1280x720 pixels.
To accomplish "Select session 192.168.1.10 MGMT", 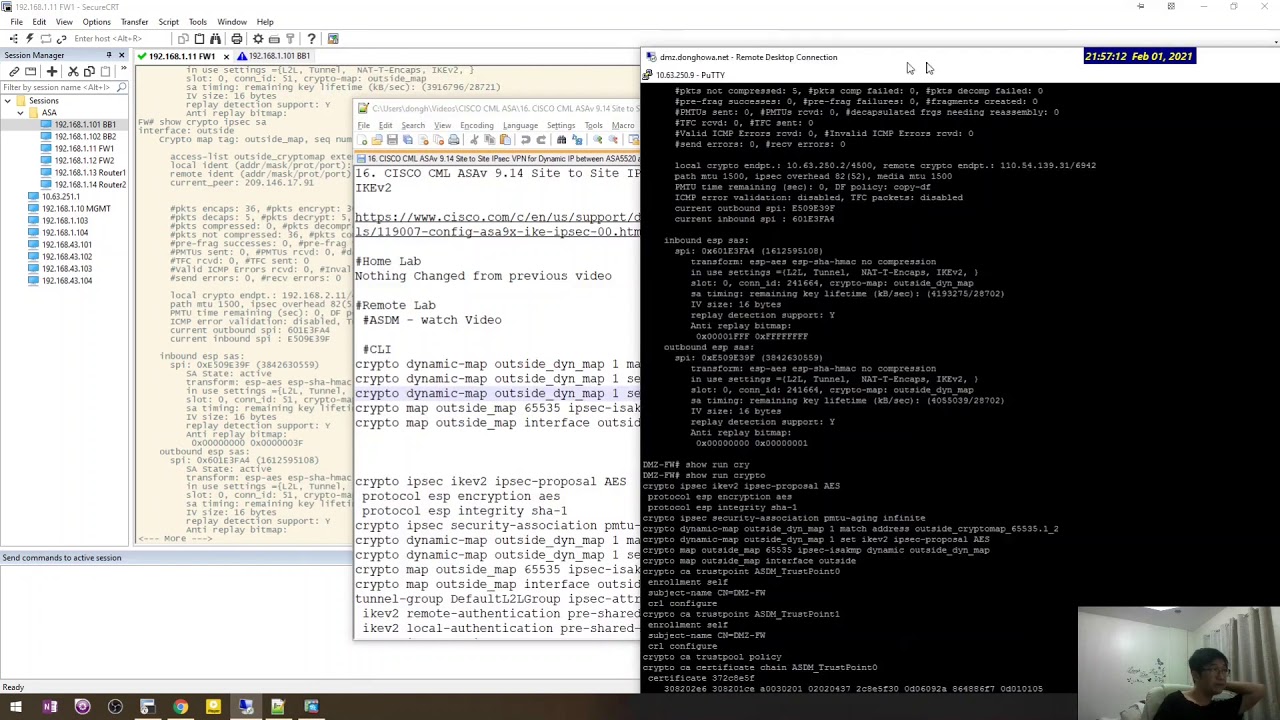I will point(76,209).
